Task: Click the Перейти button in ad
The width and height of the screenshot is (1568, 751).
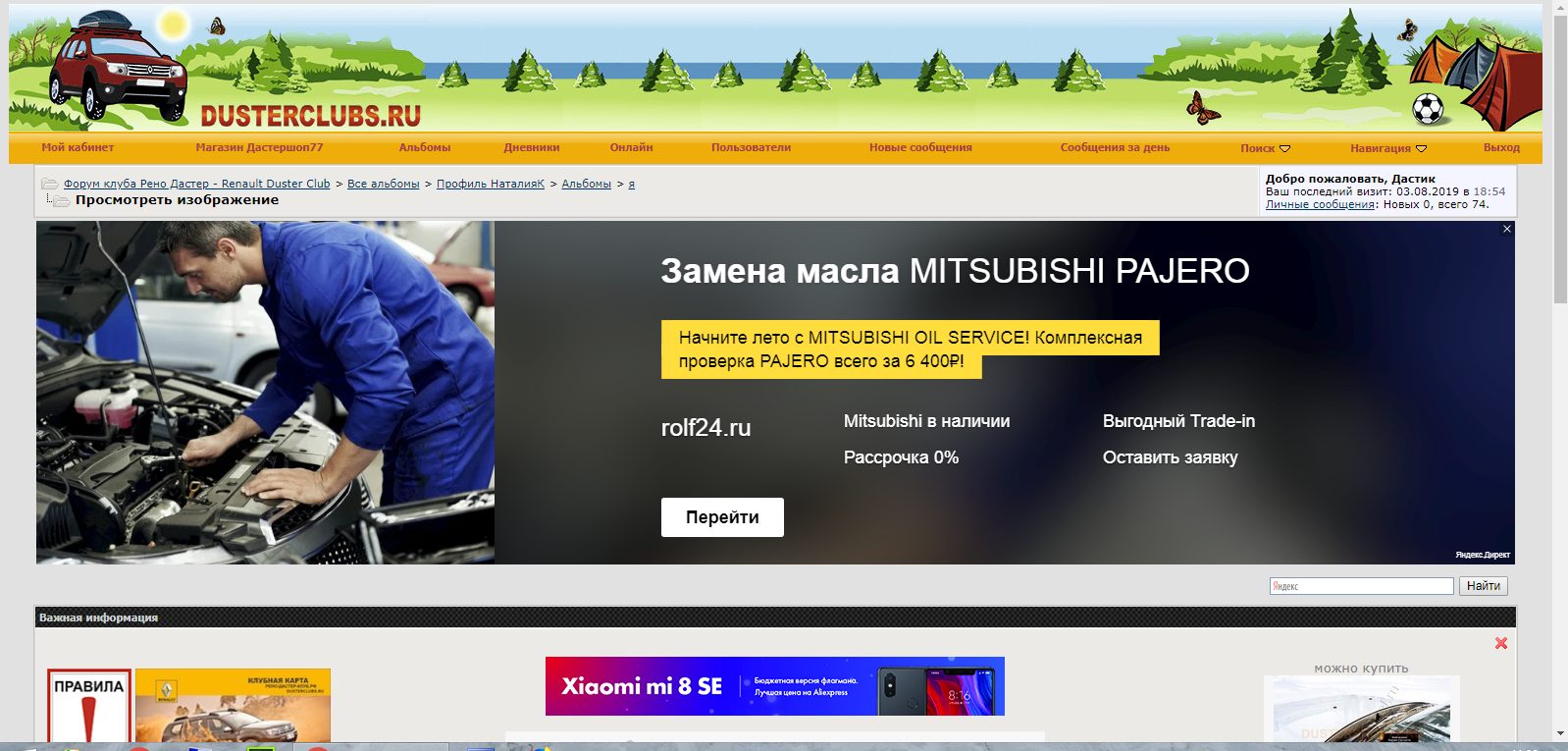Action: tap(722, 517)
